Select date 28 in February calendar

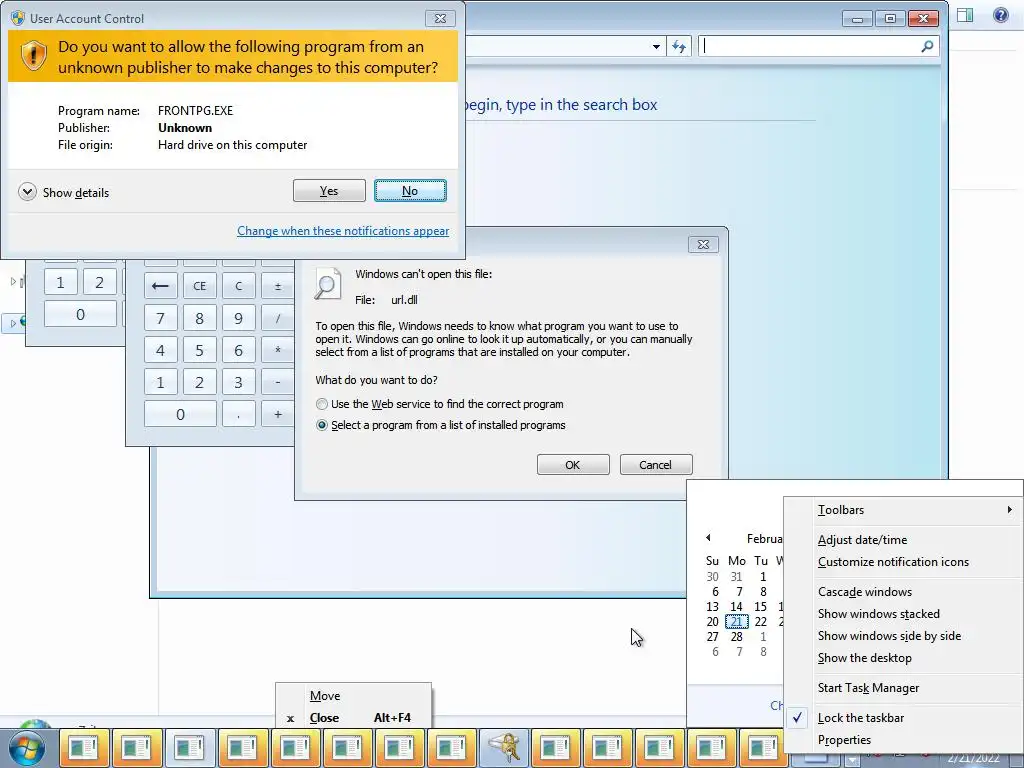click(x=737, y=636)
